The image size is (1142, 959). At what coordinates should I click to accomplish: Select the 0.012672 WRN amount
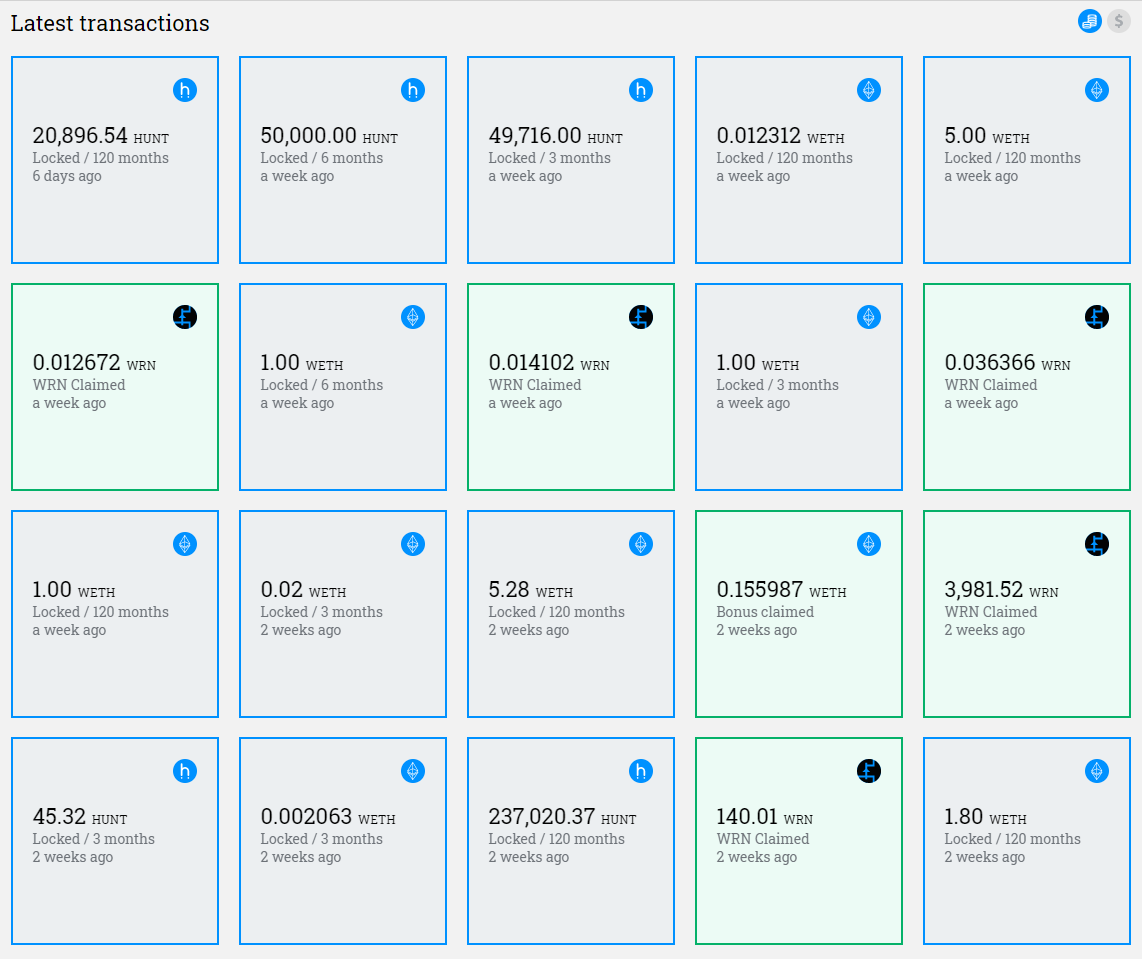click(x=94, y=363)
